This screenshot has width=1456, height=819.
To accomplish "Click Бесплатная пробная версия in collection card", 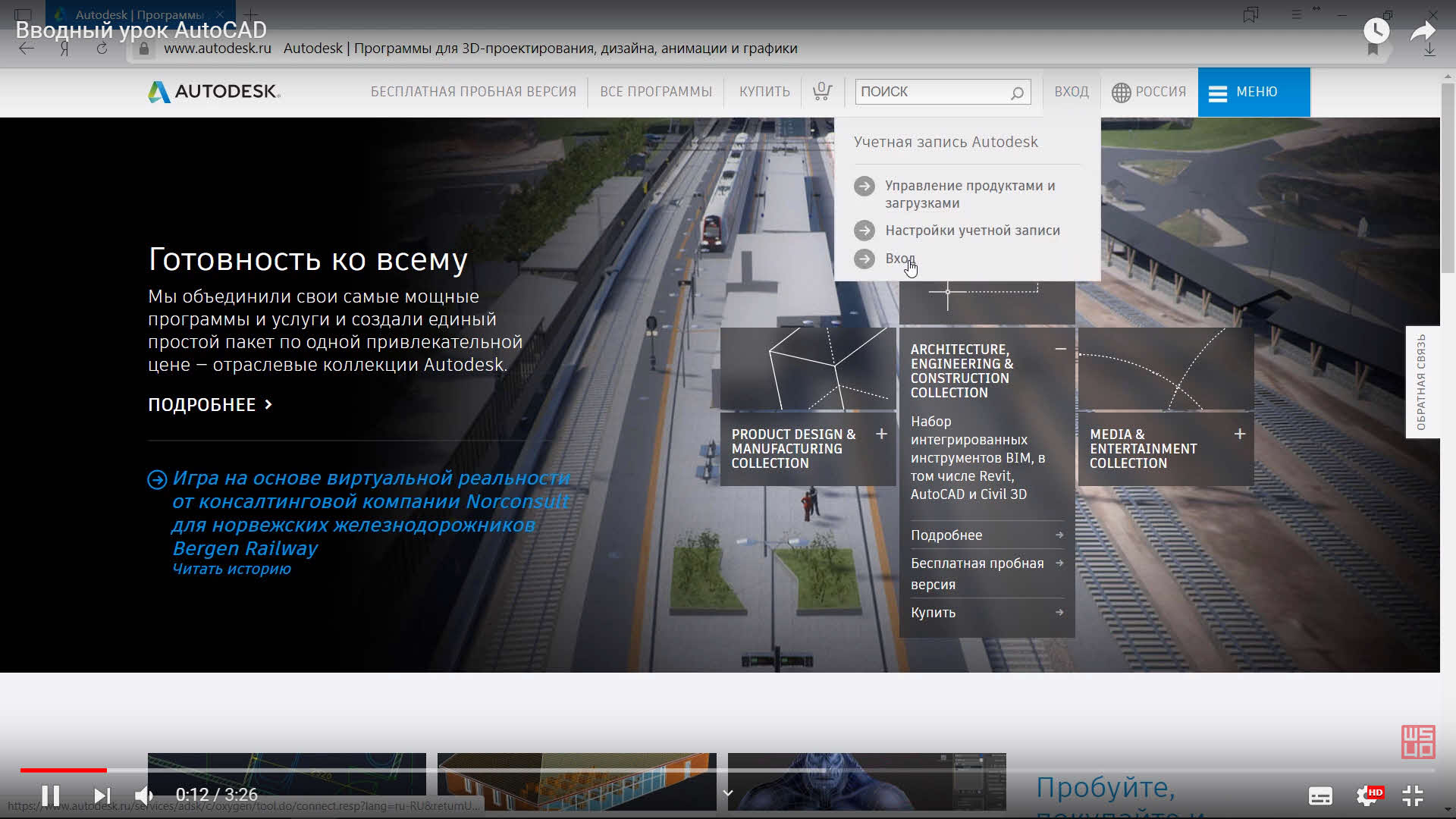I will coord(987,574).
